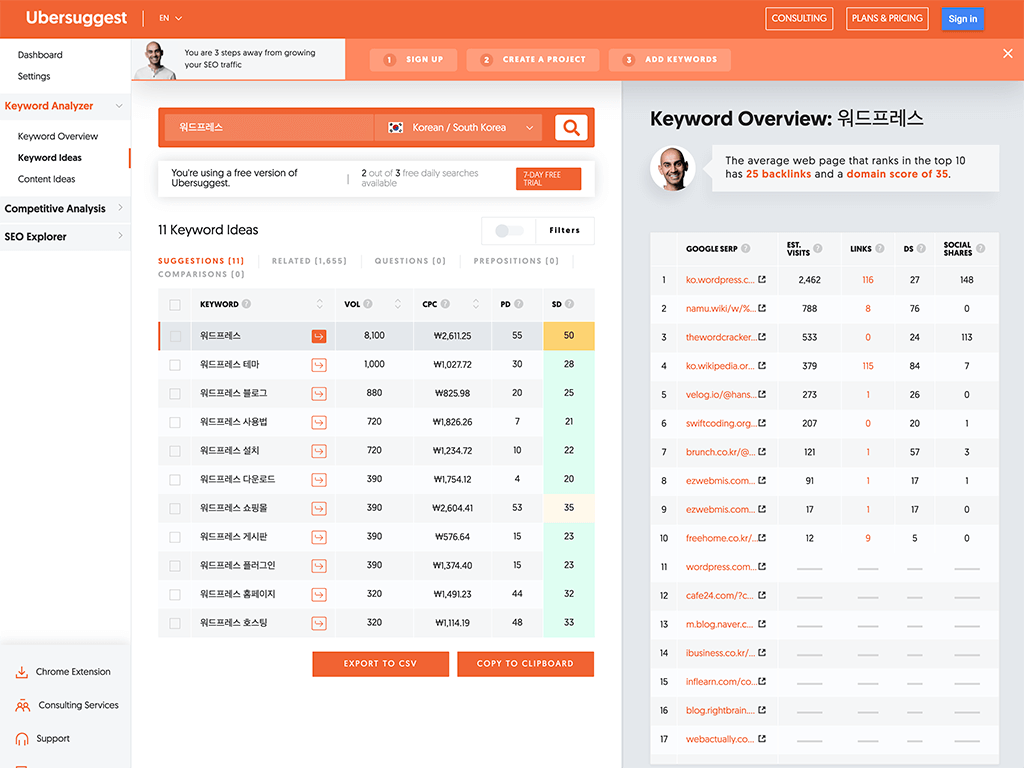Click the Support headset icon
Screen dimensions: 1024x768
[22, 739]
